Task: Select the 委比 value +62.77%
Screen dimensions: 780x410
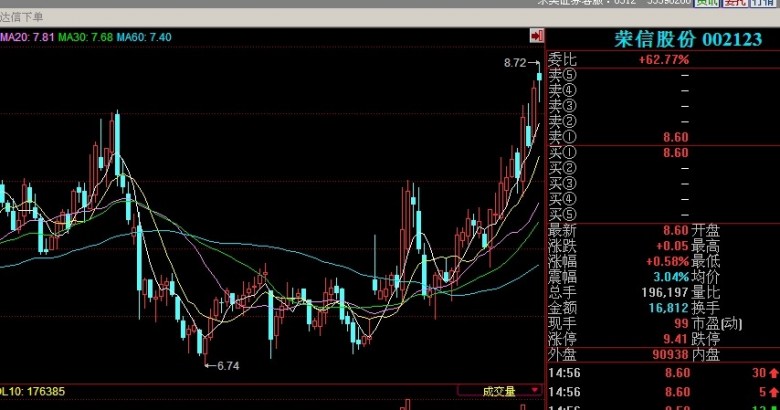Action: click(664, 60)
